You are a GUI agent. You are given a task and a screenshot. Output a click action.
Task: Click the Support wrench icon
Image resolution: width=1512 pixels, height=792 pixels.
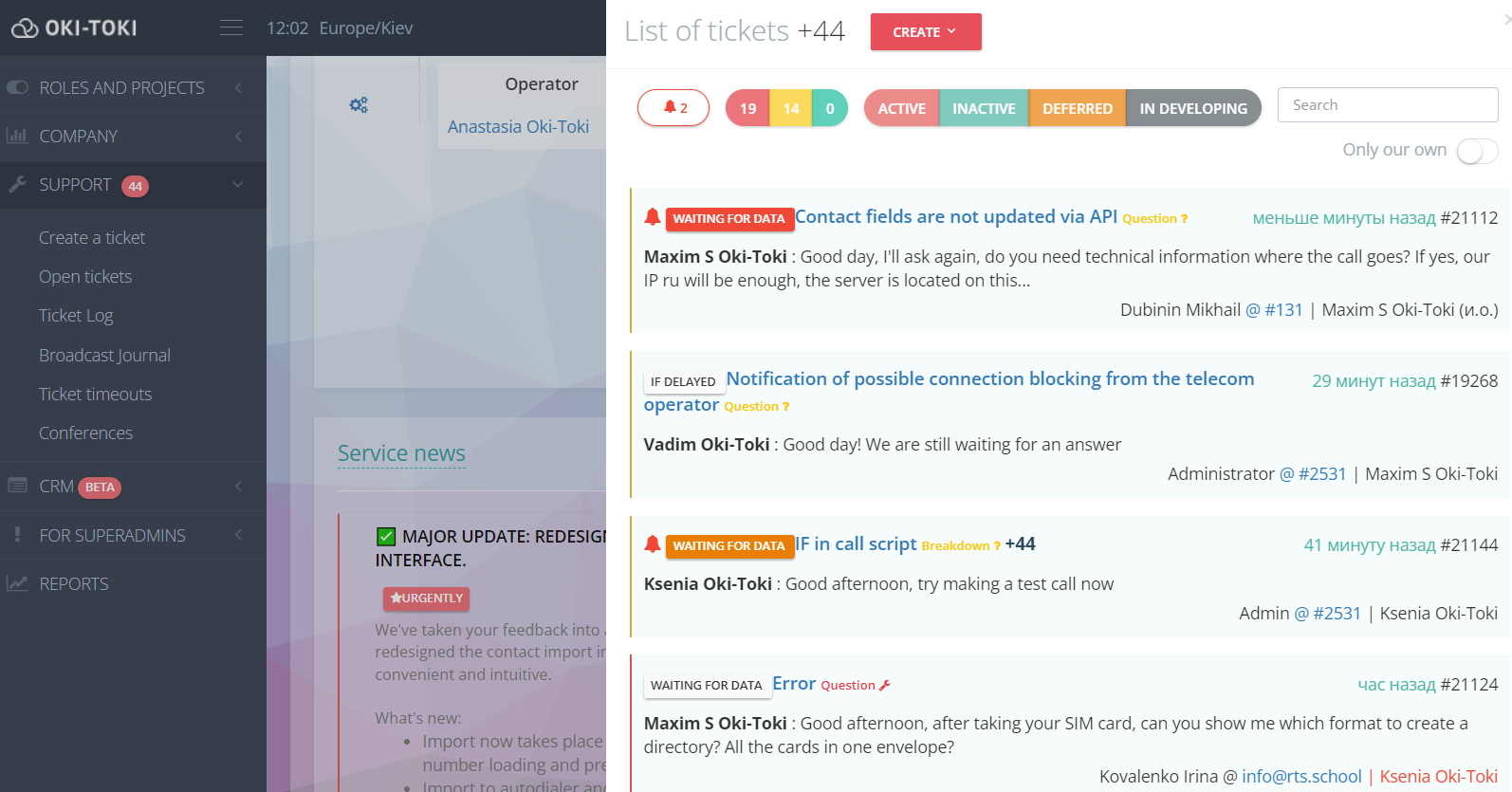pyautogui.click(x=17, y=184)
